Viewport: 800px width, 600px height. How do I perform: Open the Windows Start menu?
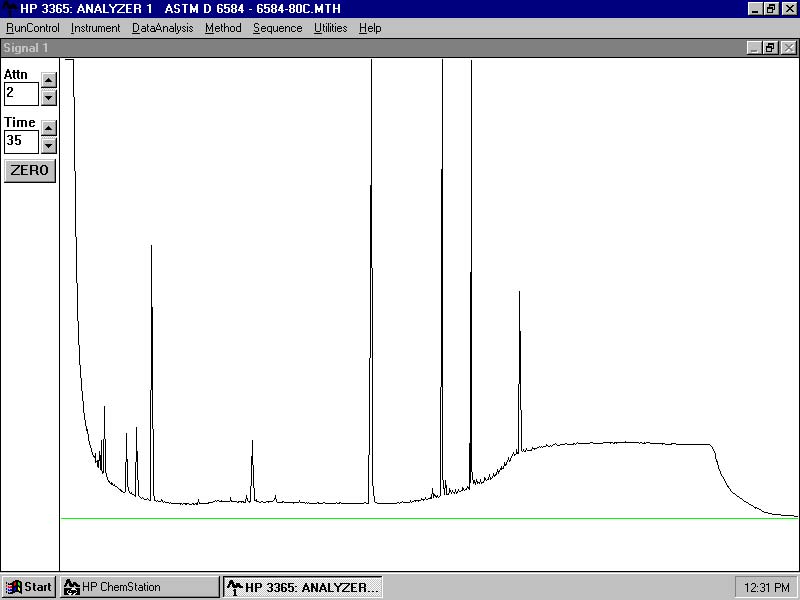point(29,587)
